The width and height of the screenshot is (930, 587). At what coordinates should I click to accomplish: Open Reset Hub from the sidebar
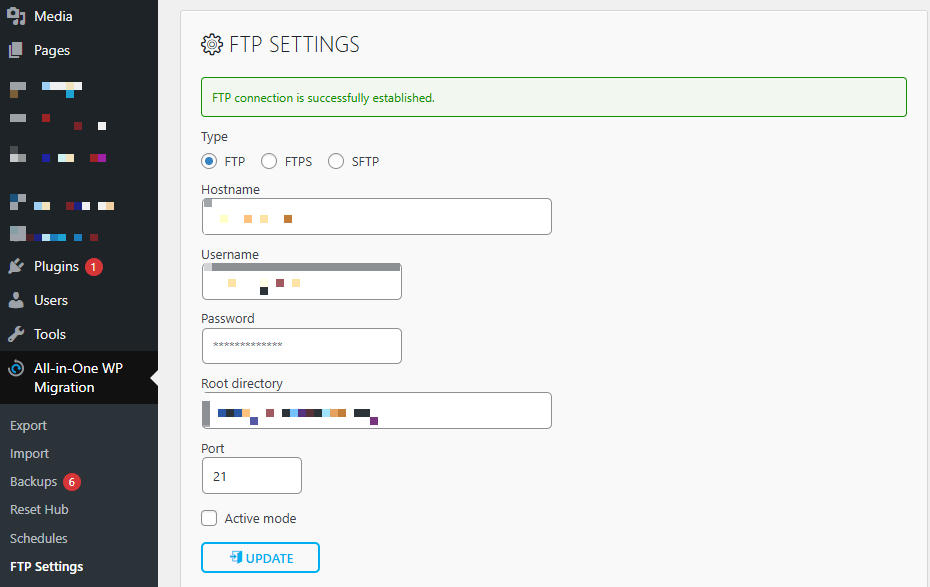[39, 509]
